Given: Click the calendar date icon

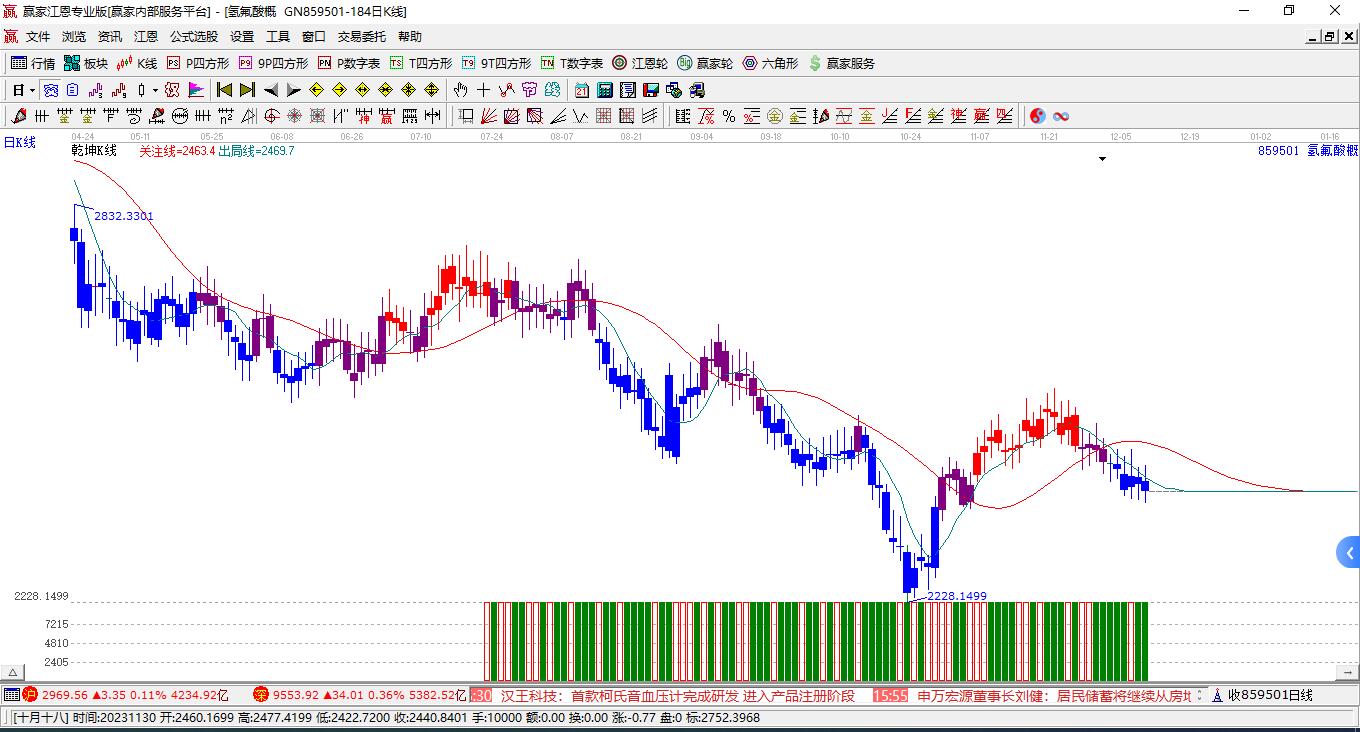Looking at the screenshot, I should [581, 90].
